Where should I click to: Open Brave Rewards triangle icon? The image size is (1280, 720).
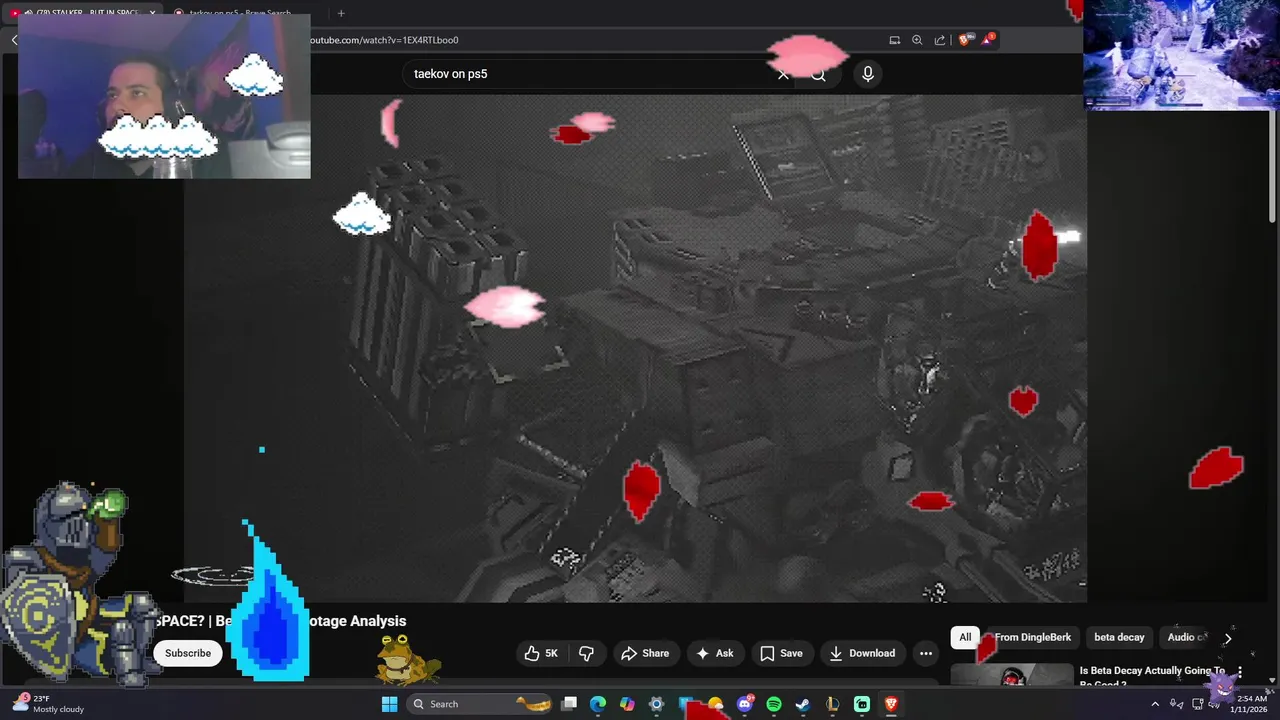[x=988, y=40]
